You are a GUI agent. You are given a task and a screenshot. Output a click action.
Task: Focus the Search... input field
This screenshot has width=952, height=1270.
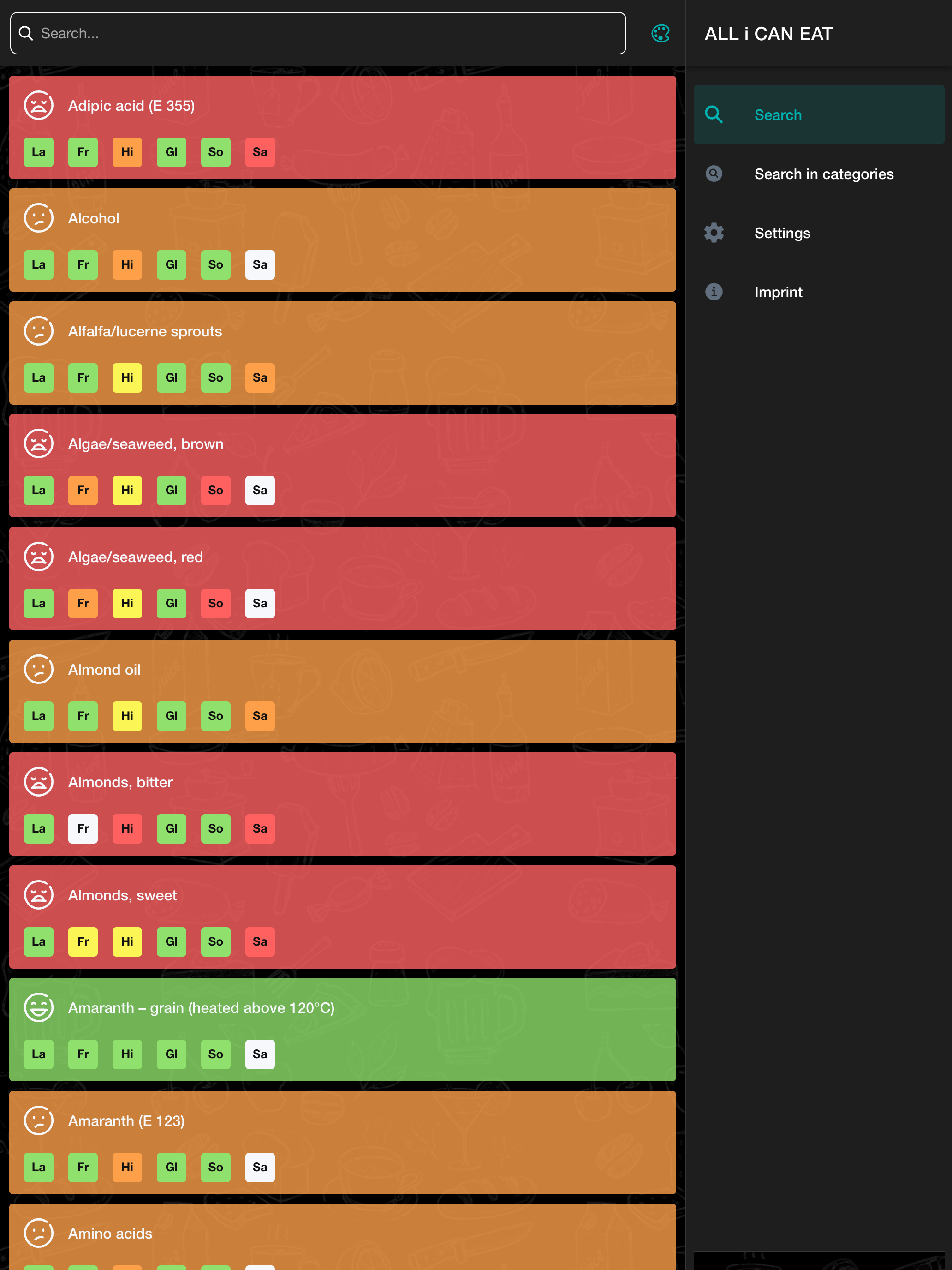pos(318,33)
